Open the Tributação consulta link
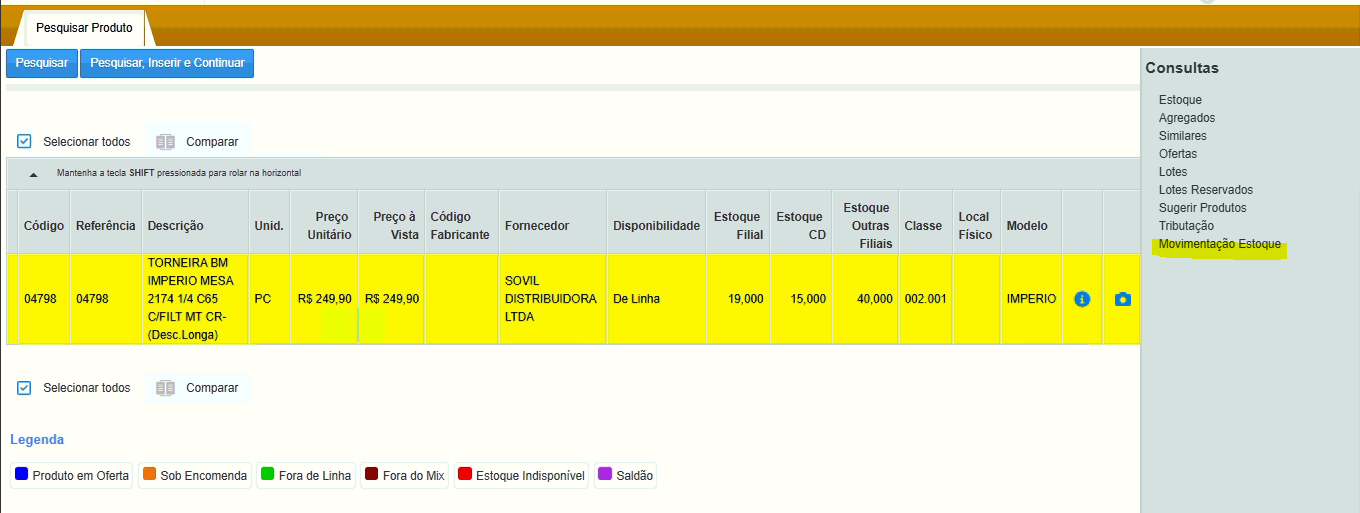The height and width of the screenshot is (513, 1360). [x=1186, y=226]
